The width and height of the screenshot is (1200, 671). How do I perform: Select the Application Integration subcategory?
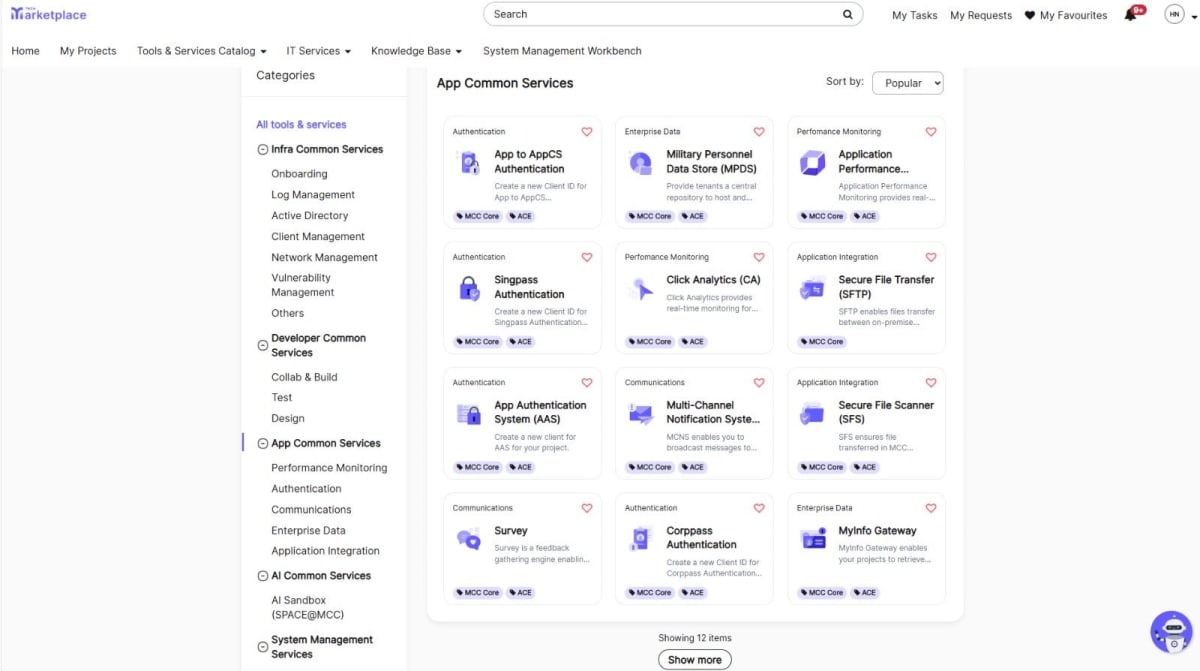325,551
